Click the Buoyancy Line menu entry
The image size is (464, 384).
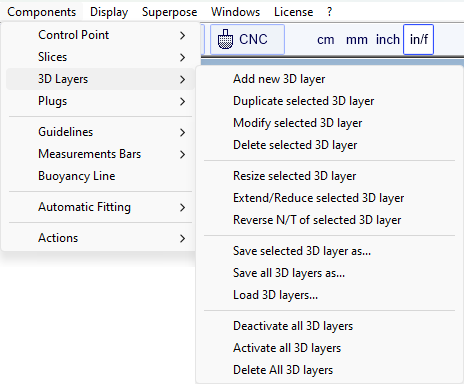[100, 176]
